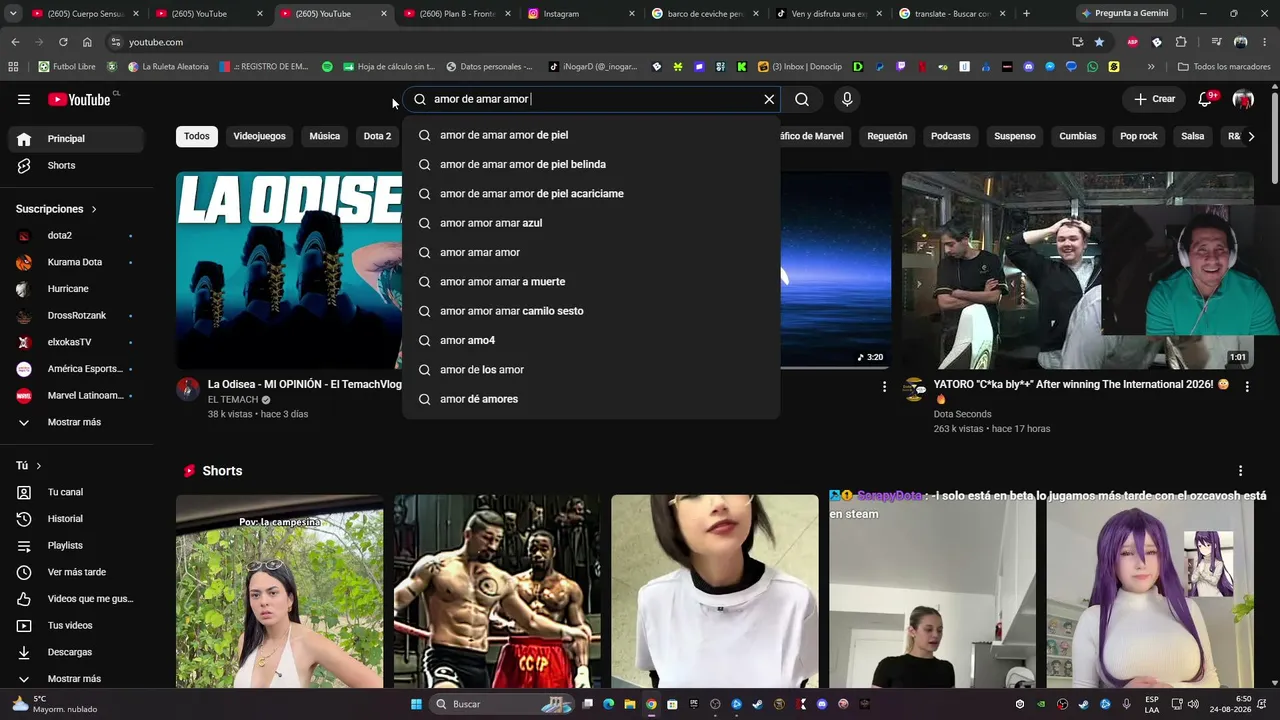This screenshot has height=720, width=1280.
Task: Open the elxokasTV channel
Action: (x=76, y=342)
